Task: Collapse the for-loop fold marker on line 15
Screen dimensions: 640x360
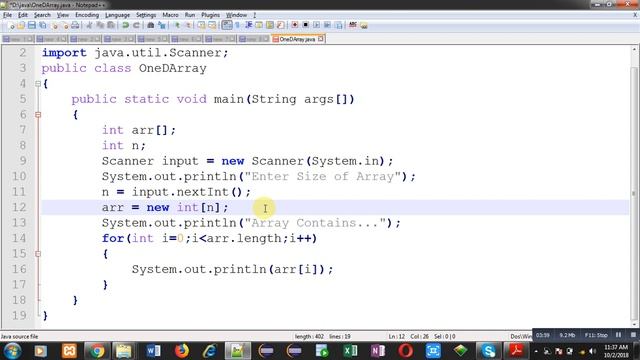Action: (38, 254)
